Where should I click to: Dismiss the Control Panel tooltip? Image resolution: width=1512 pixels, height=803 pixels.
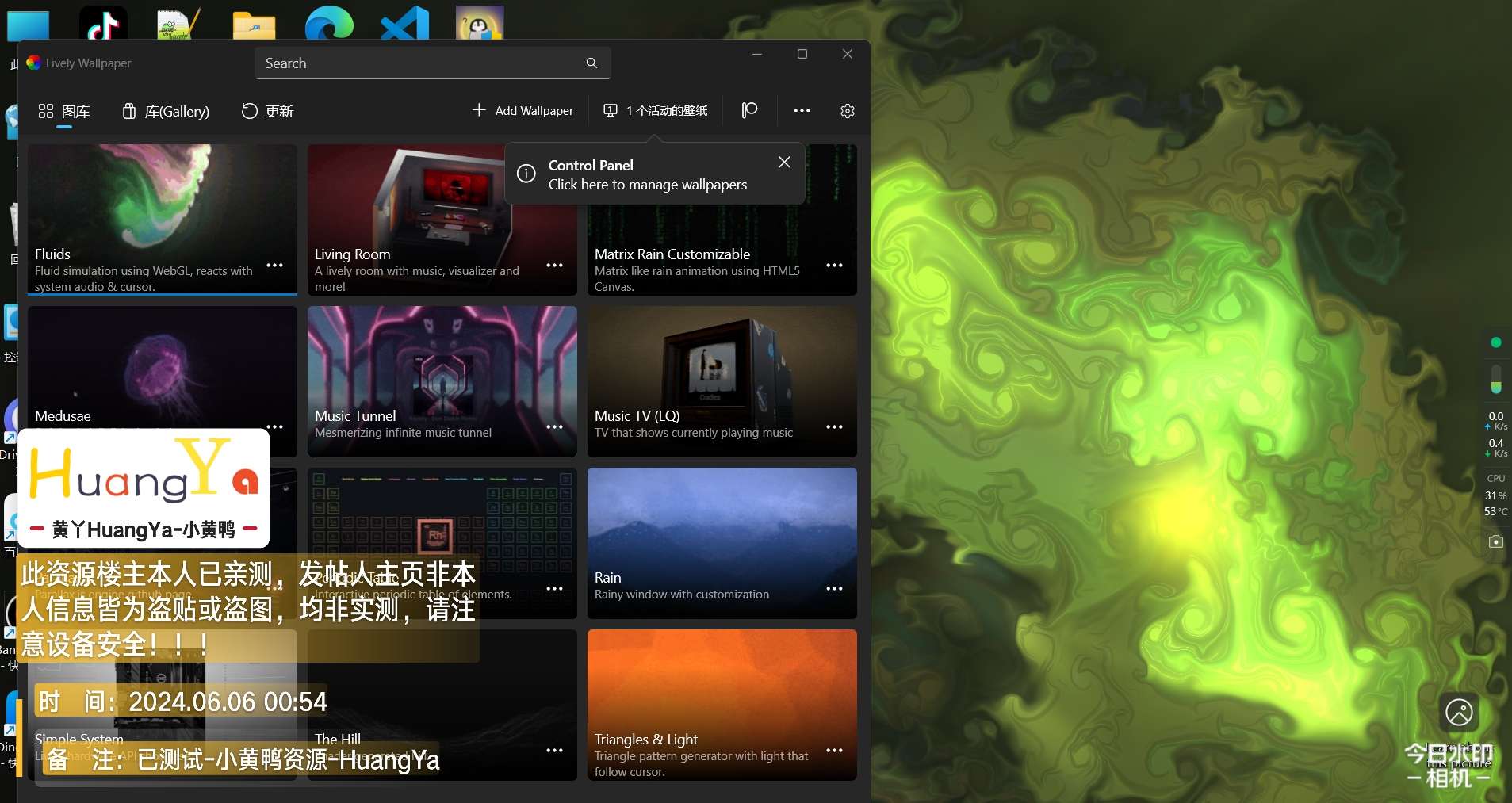coord(784,162)
